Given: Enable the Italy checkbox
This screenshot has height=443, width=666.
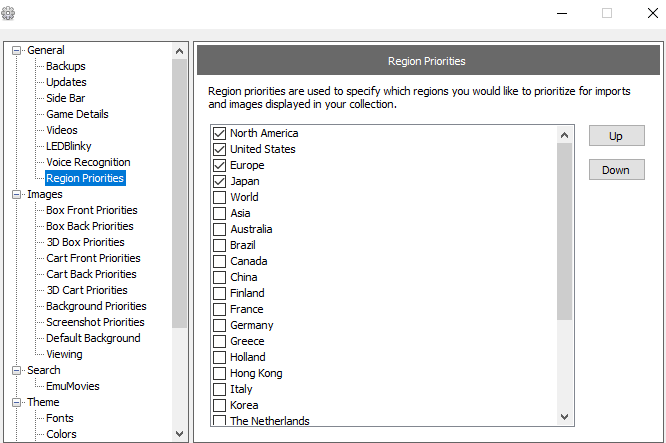Looking at the screenshot, I should coord(219,389).
